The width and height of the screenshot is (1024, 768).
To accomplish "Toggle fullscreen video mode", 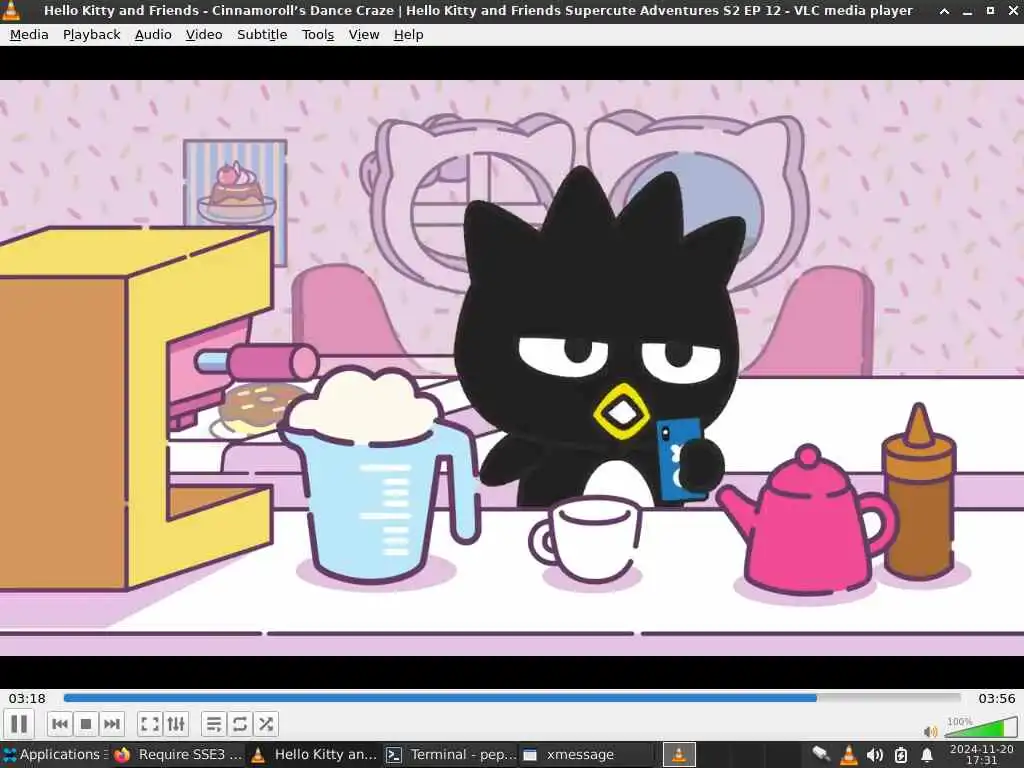I will tap(150, 724).
